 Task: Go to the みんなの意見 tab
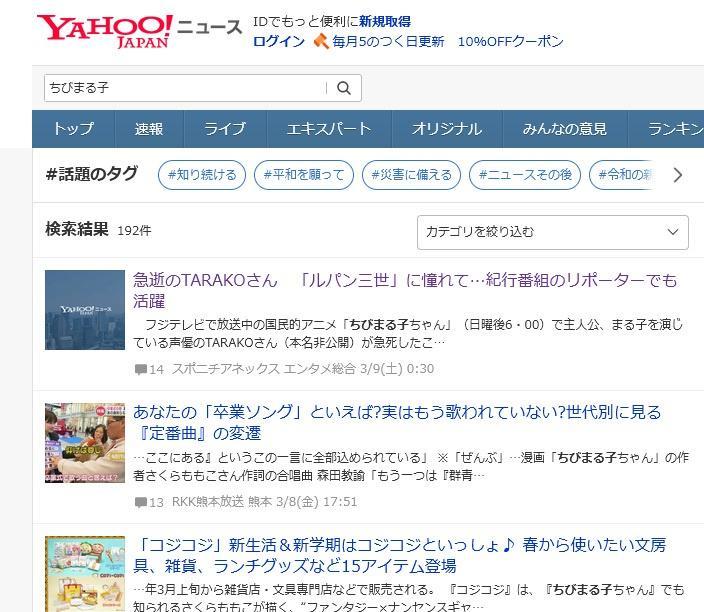[564, 129]
